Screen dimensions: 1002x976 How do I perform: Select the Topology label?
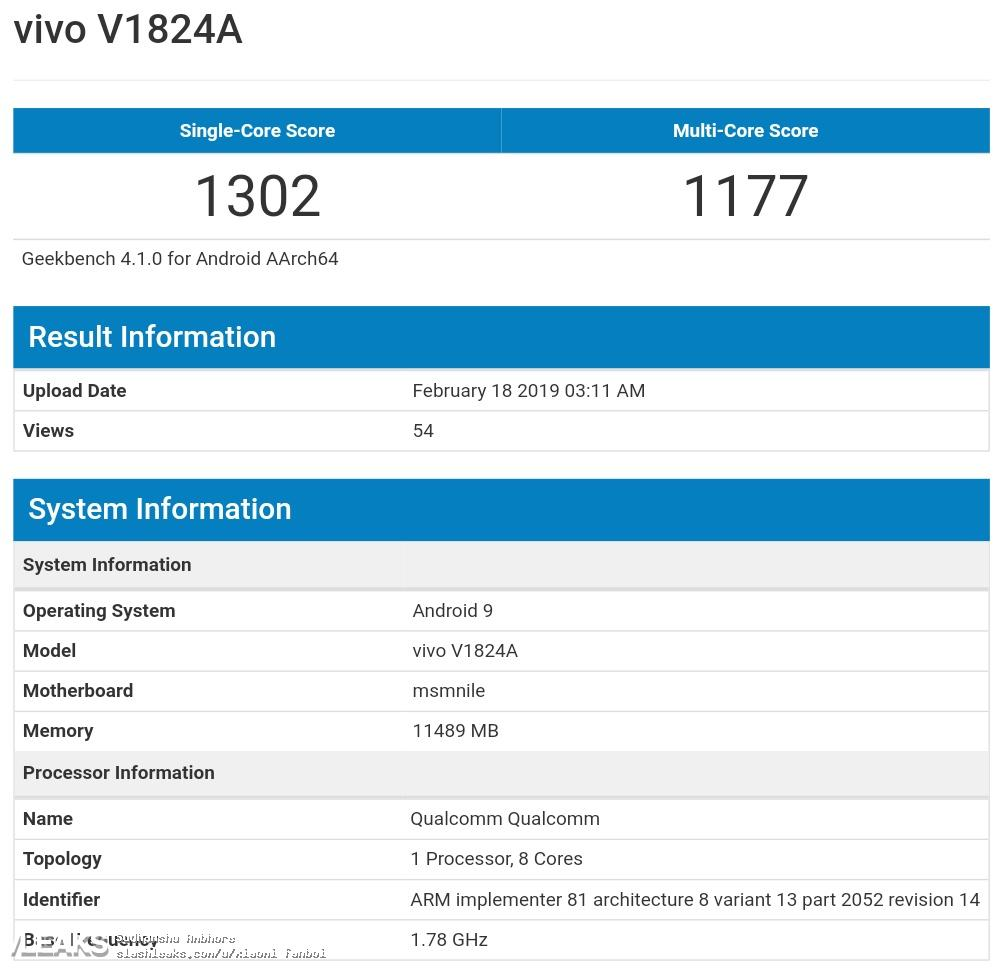tap(62, 859)
